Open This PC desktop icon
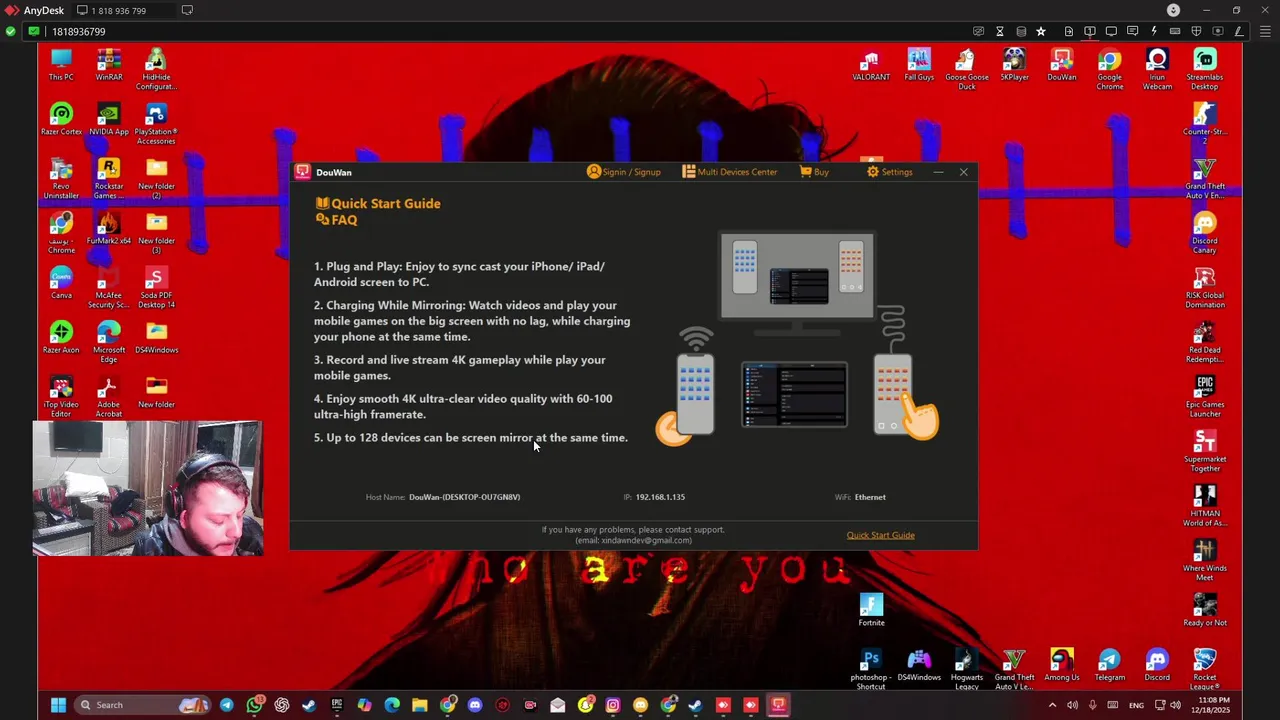The height and width of the screenshot is (720, 1280). tap(61, 65)
